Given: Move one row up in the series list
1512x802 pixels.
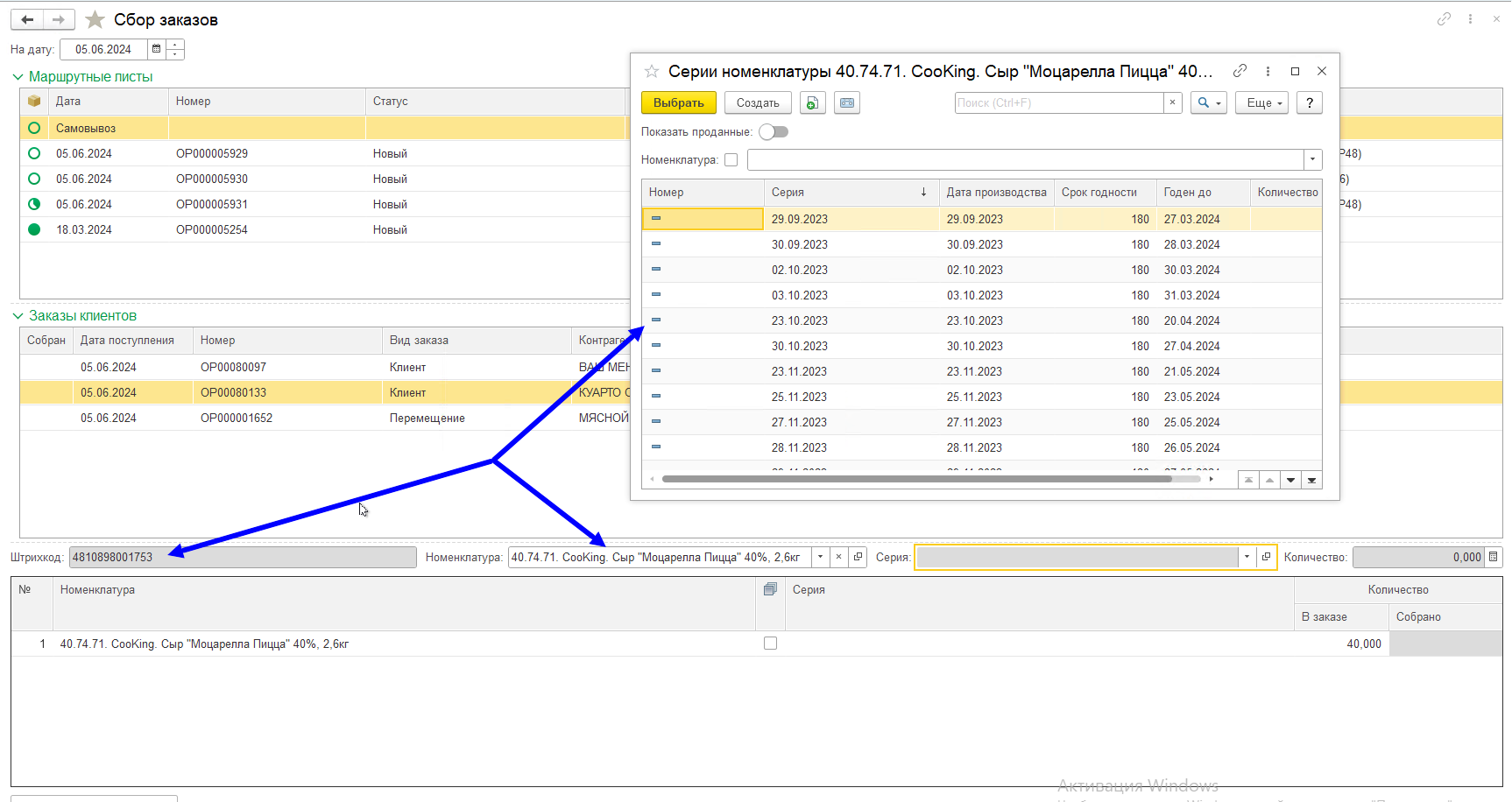Looking at the screenshot, I should click(x=1269, y=480).
